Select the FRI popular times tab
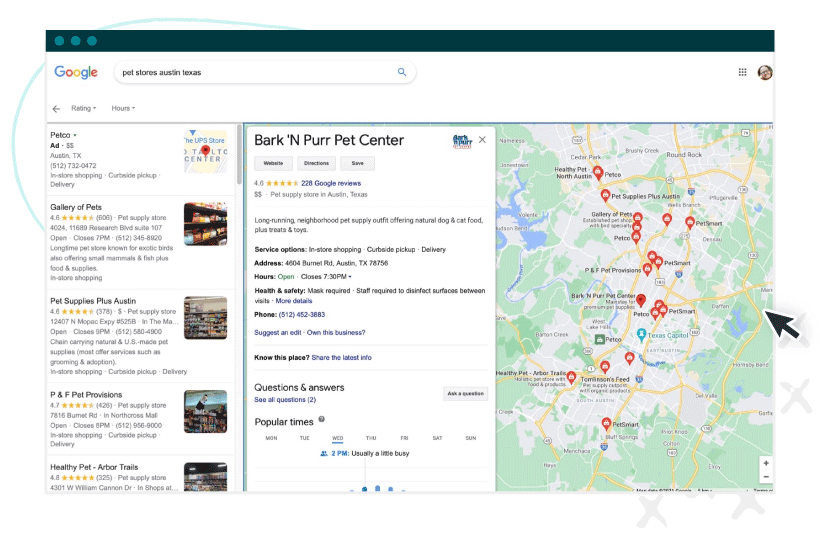Viewport: 820px width, 533px height. coord(404,438)
